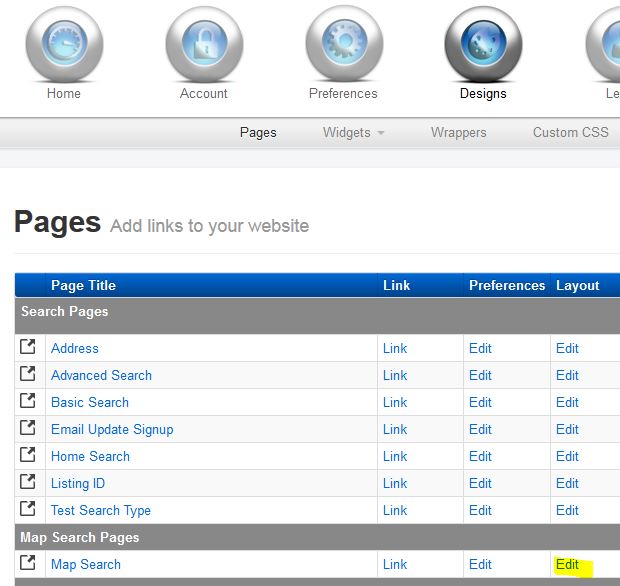Image resolution: width=620 pixels, height=586 pixels.
Task: Edit Preferences for Address page
Action: click(x=480, y=348)
